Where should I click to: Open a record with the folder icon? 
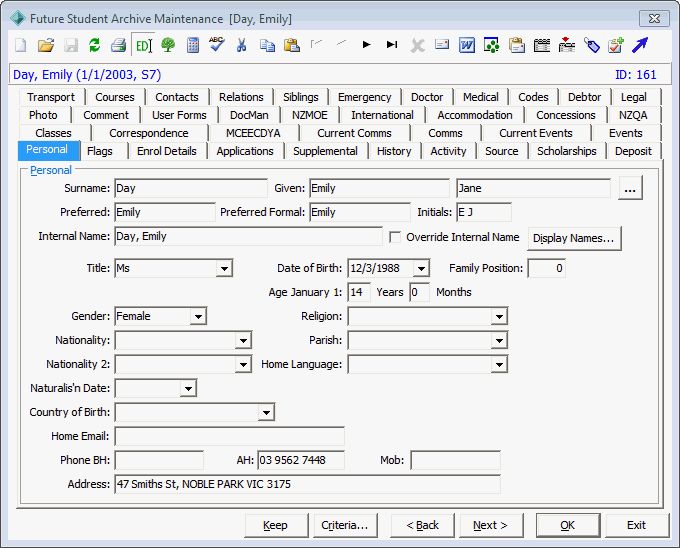[46, 45]
